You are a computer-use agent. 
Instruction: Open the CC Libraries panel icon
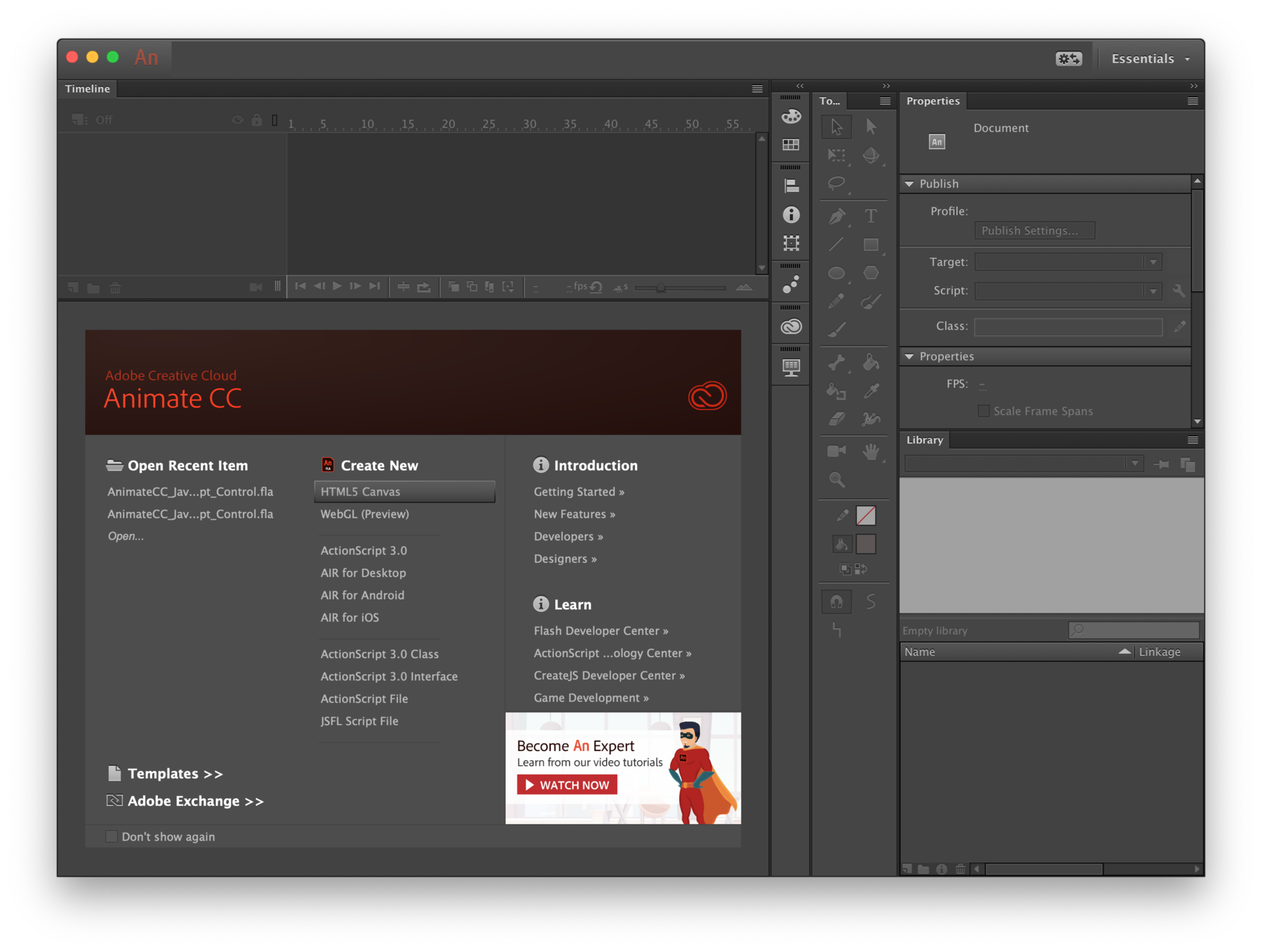pyautogui.click(x=791, y=326)
